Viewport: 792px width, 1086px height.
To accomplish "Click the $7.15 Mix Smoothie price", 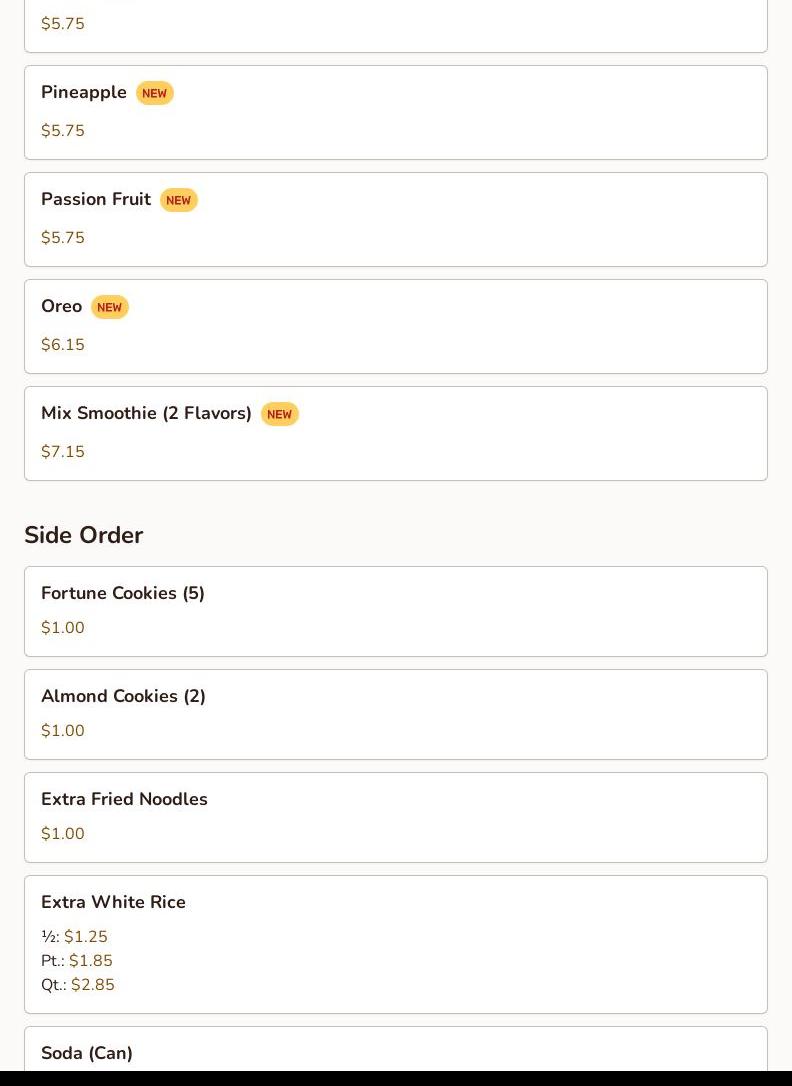I will pyautogui.click(x=63, y=452).
